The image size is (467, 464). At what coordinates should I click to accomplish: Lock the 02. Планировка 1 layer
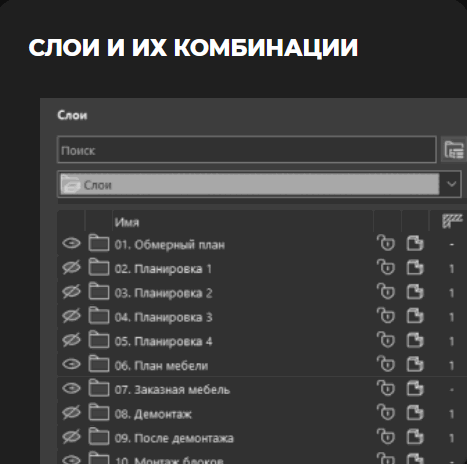[x=386, y=267]
